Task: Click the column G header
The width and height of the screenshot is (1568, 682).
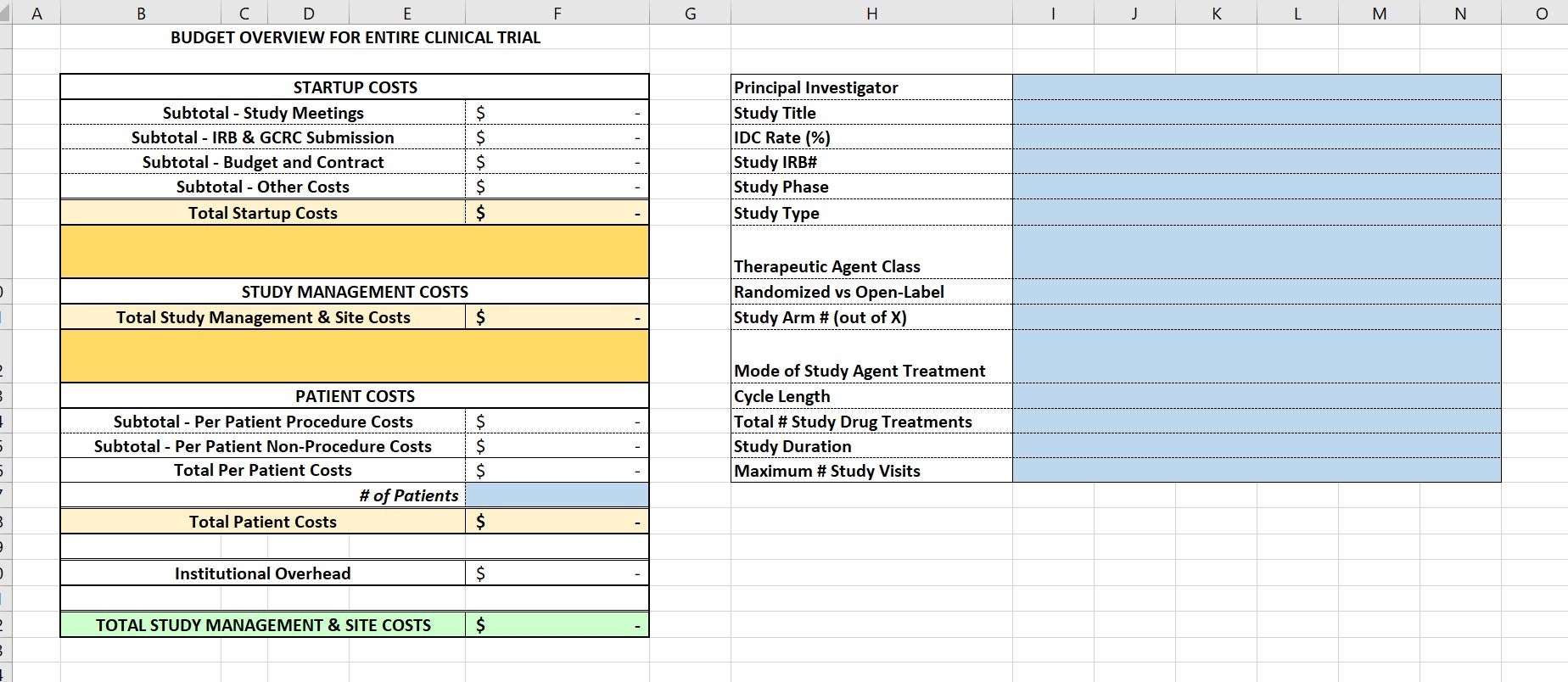Action: (690, 13)
